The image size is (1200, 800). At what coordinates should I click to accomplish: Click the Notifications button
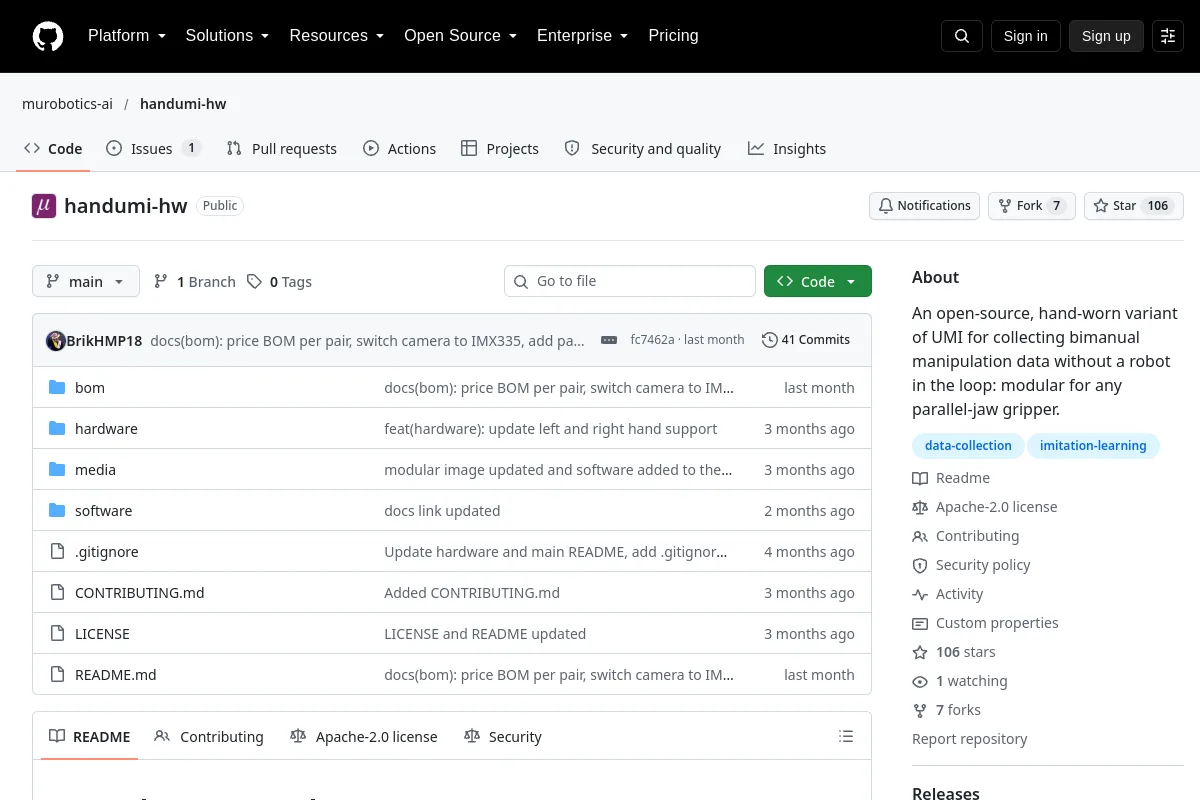point(924,206)
